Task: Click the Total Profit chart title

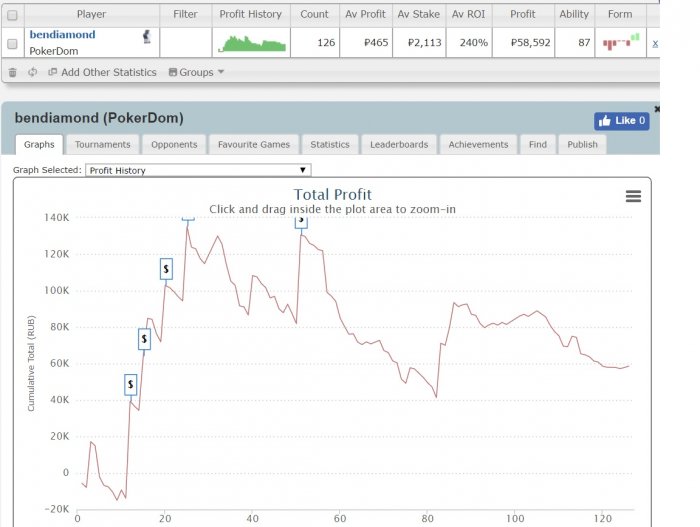Action: click(333, 194)
